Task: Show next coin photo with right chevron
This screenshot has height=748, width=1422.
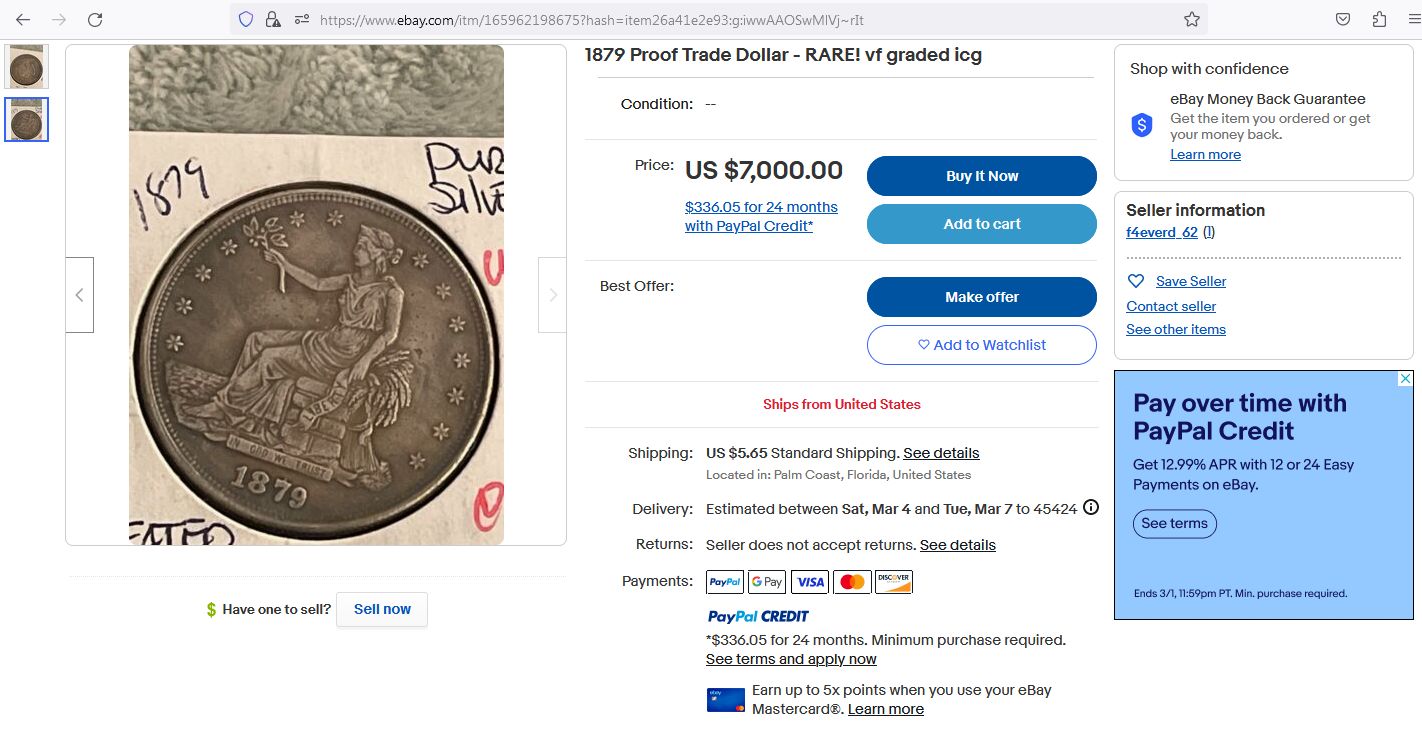Action: tap(552, 295)
